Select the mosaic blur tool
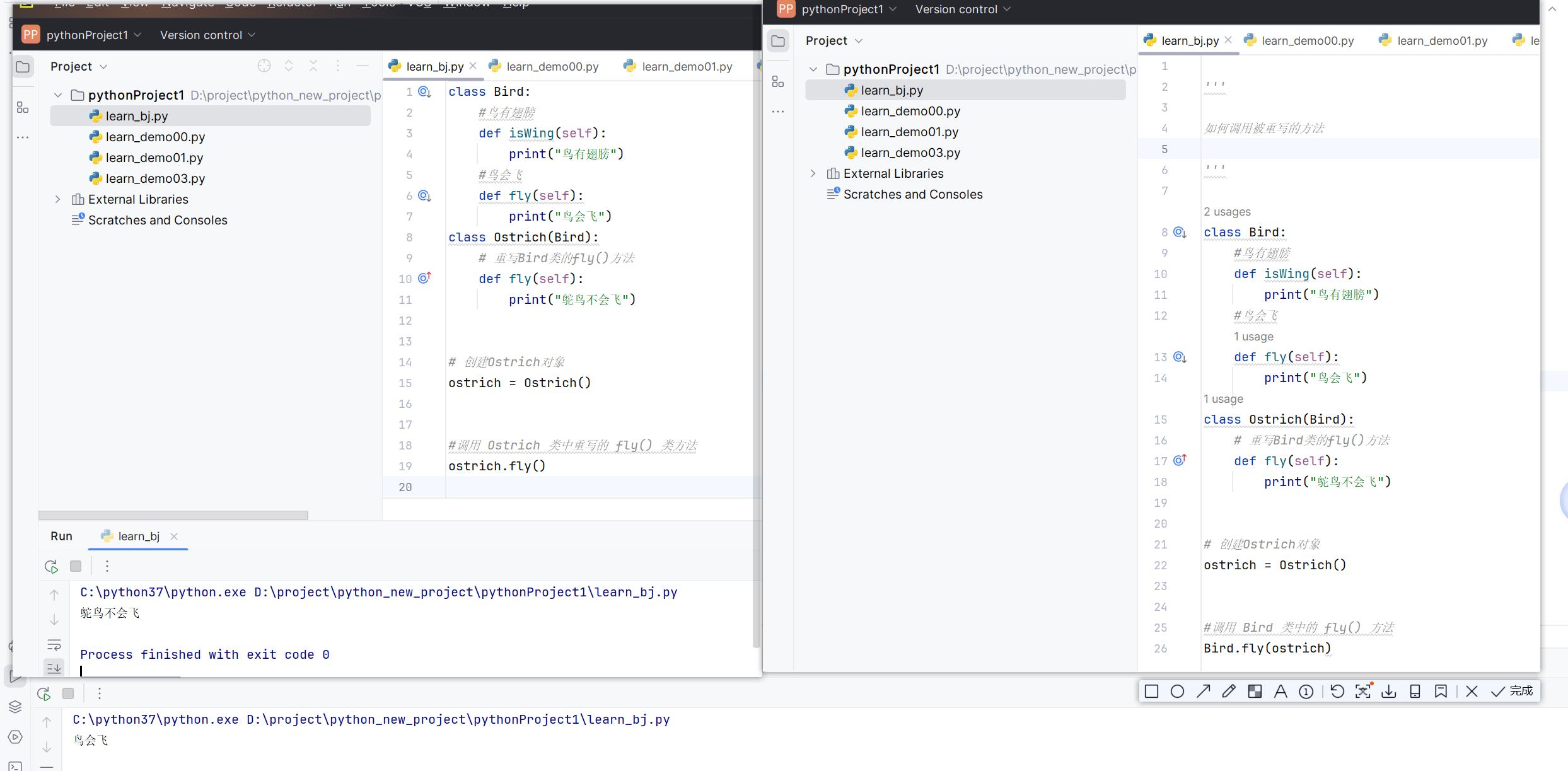Image resolution: width=1568 pixels, height=771 pixels. 1255,692
